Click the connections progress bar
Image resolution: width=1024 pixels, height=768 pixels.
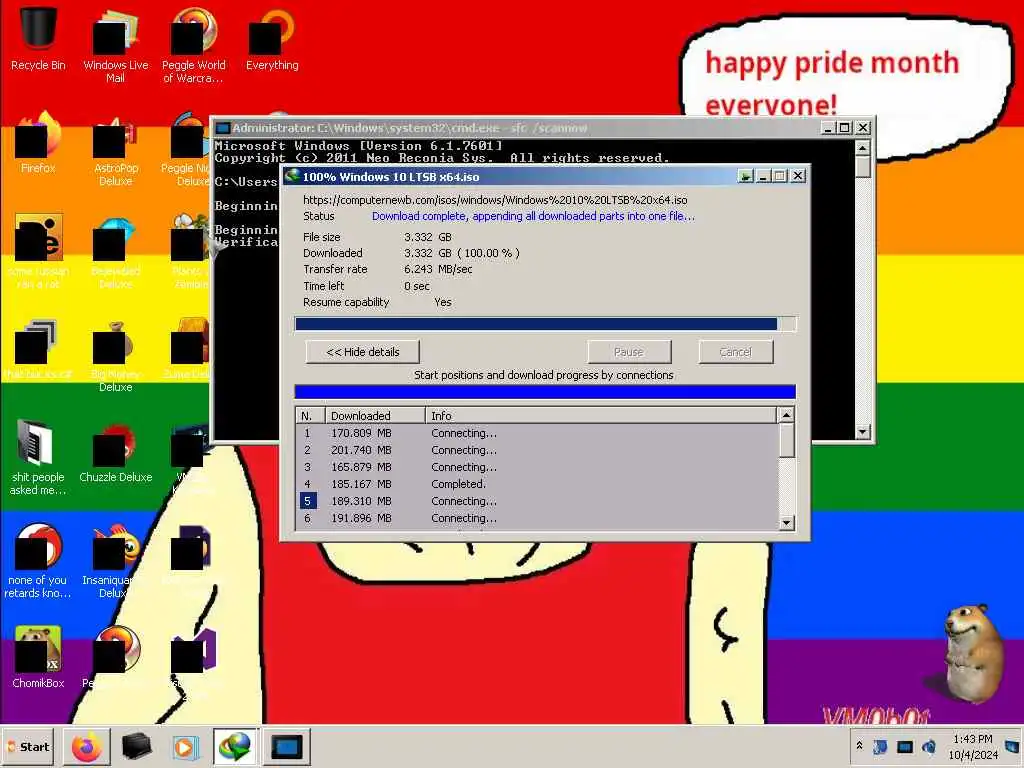pyautogui.click(x=545, y=392)
